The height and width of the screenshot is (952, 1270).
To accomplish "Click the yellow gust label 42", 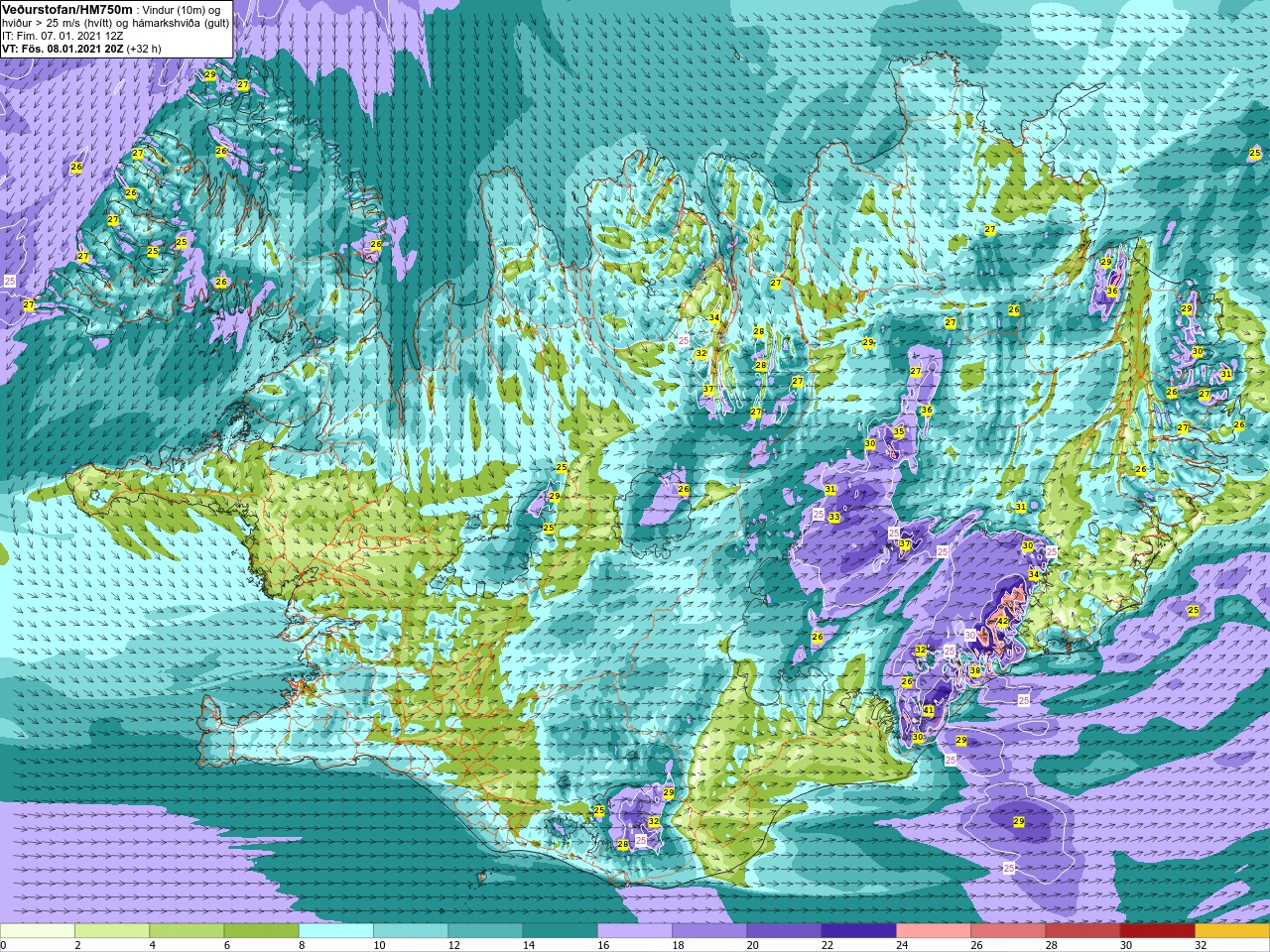I will coord(1003,622).
